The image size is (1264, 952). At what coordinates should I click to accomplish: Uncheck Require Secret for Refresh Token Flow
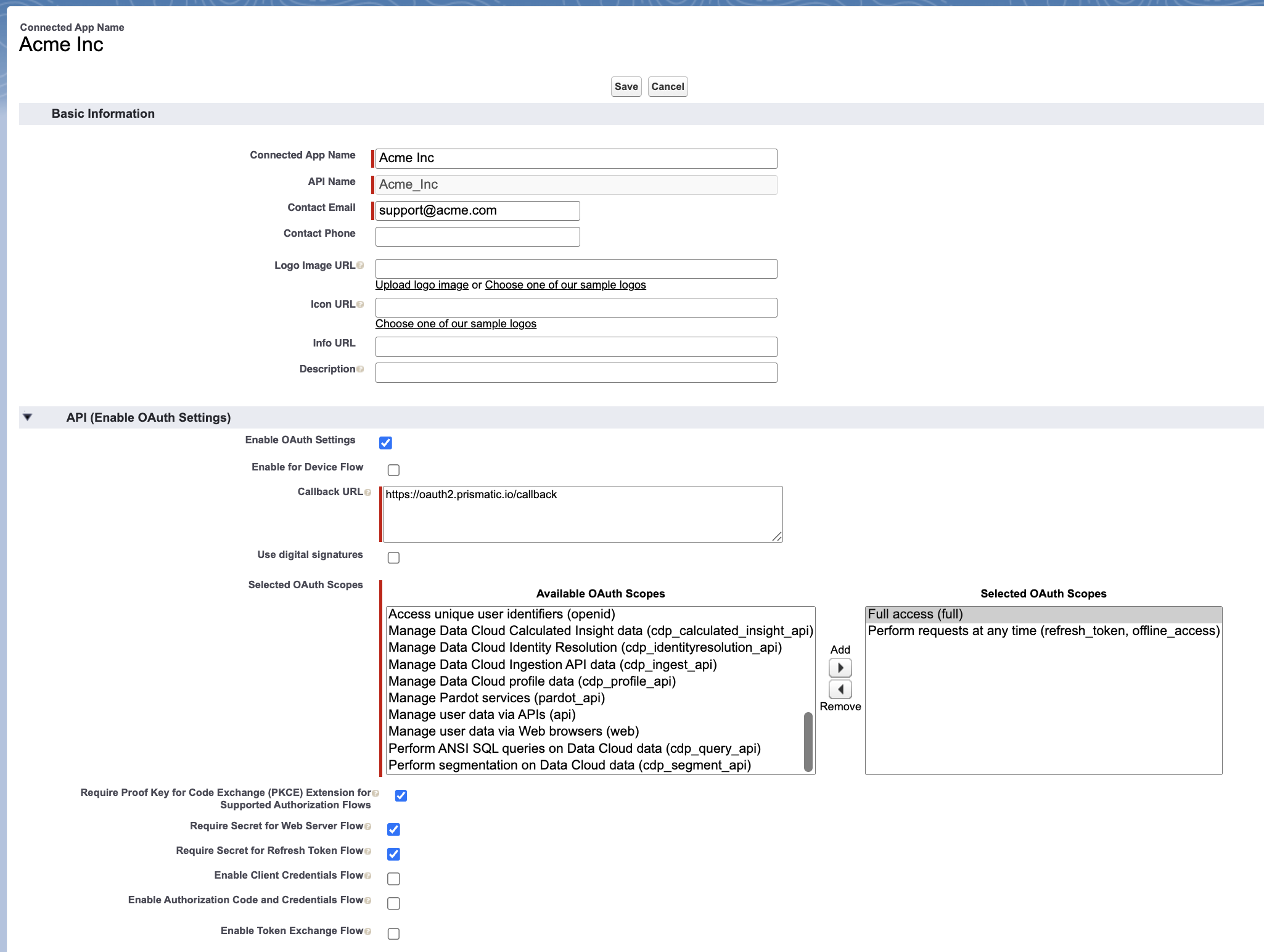click(x=393, y=853)
